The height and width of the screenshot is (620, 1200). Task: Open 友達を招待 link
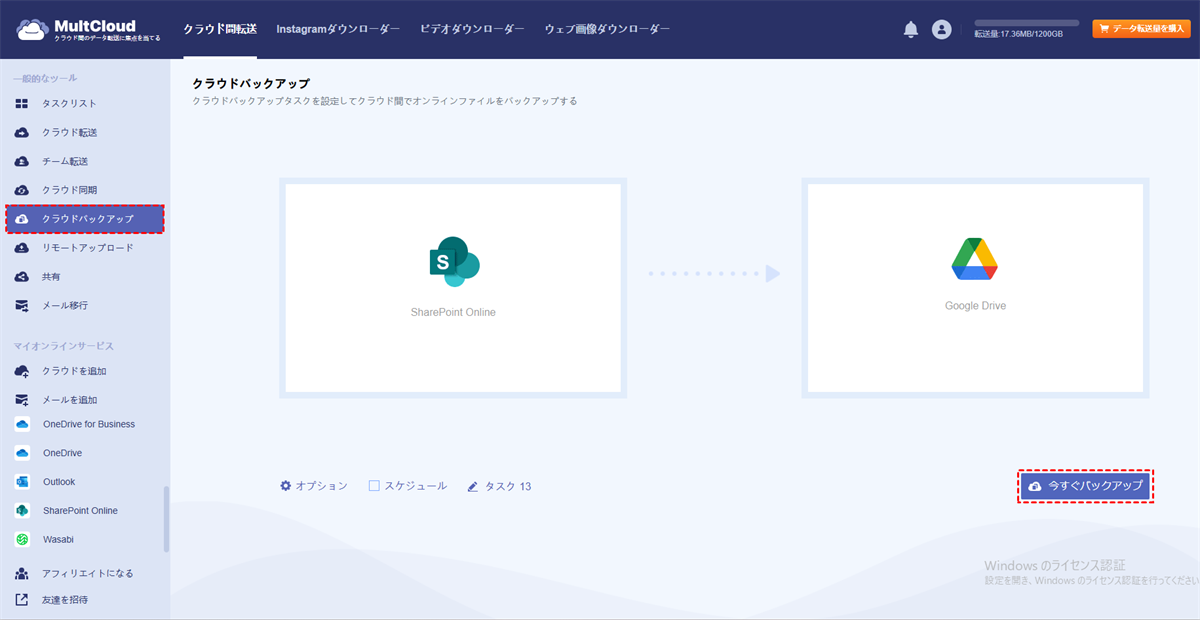(x=65, y=600)
